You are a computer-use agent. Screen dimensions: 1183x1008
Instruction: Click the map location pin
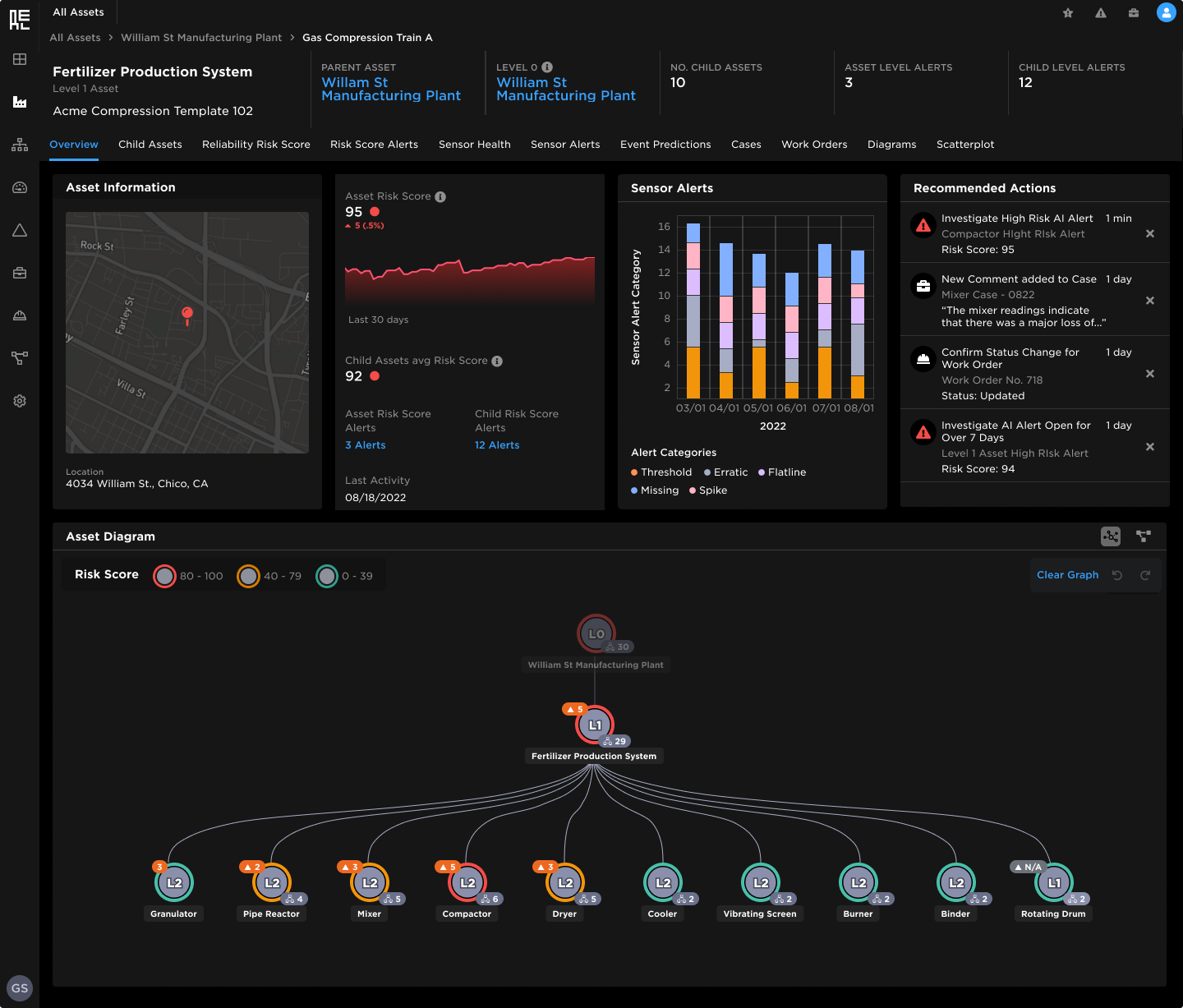click(187, 315)
